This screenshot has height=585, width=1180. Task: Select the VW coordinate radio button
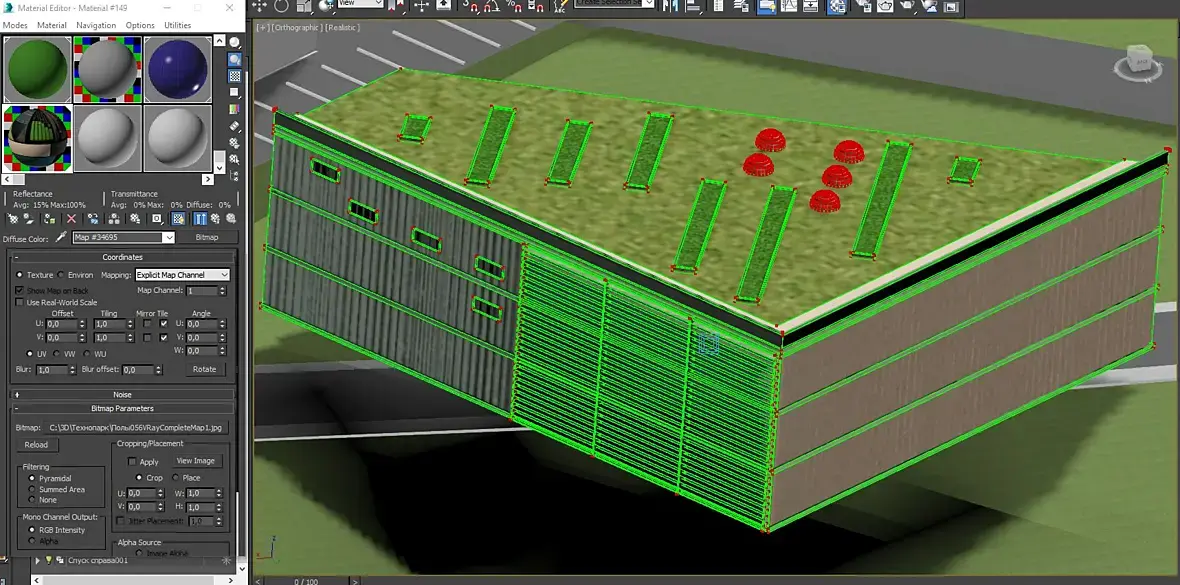click(56, 354)
